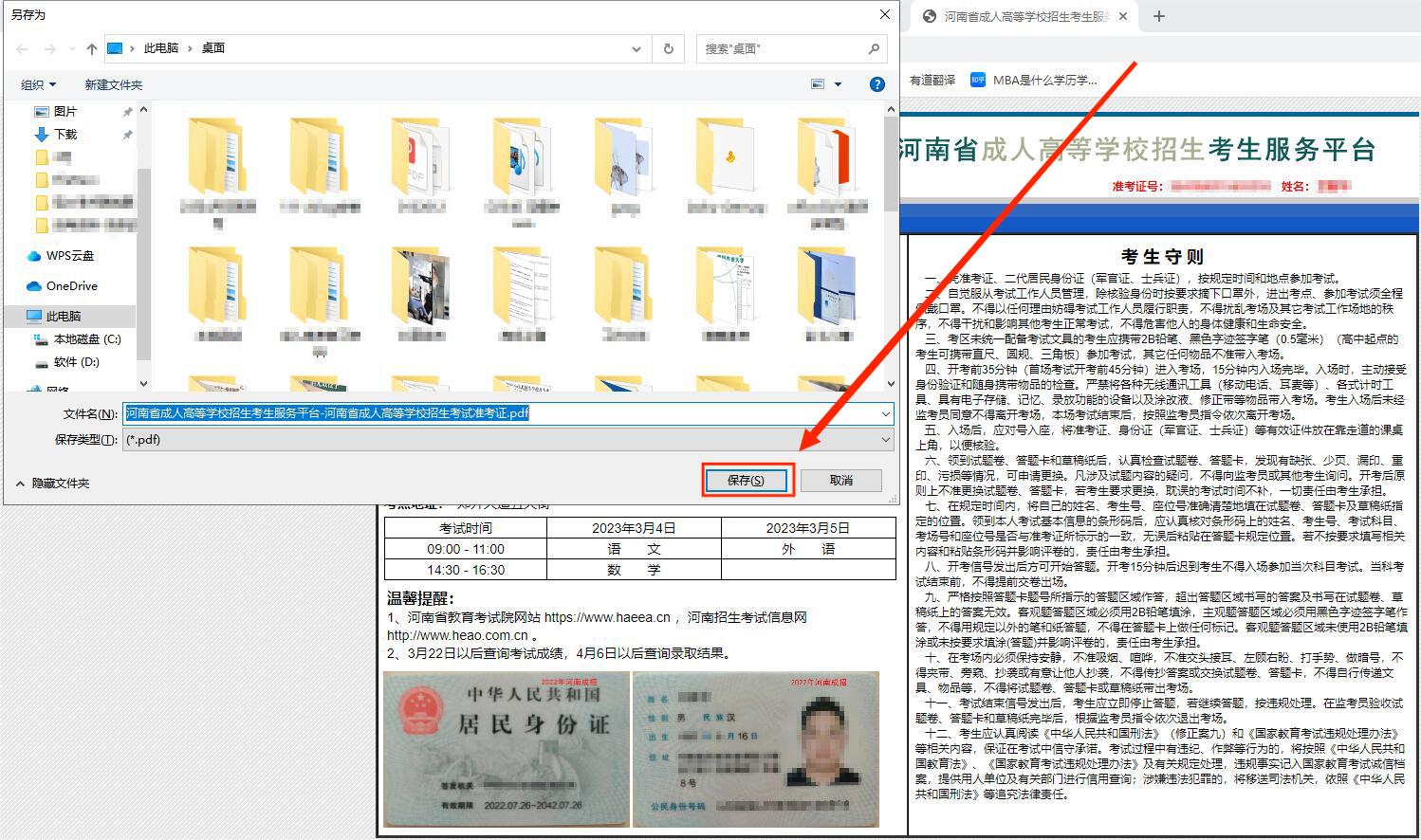Click the Refresh folder icon
This screenshot has height=840, width=1421.
[x=669, y=48]
